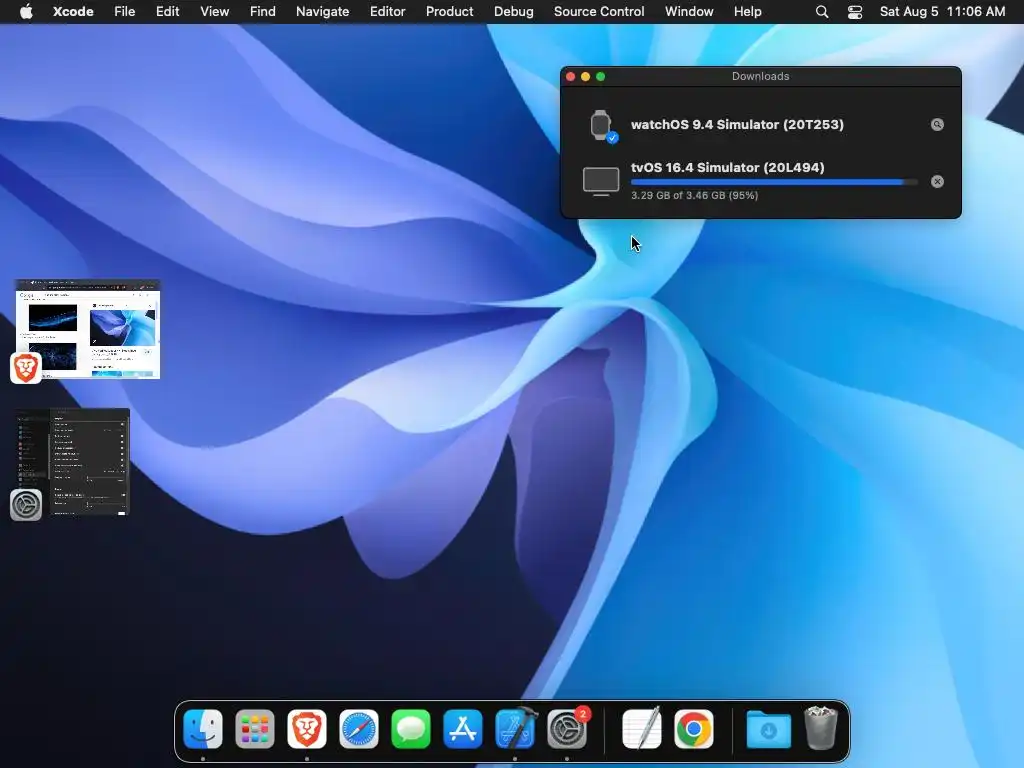Viewport: 1024px width, 768px height.
Task: Open the Brave browser Stage Manager thumbnail
Action: pos(88,329)
